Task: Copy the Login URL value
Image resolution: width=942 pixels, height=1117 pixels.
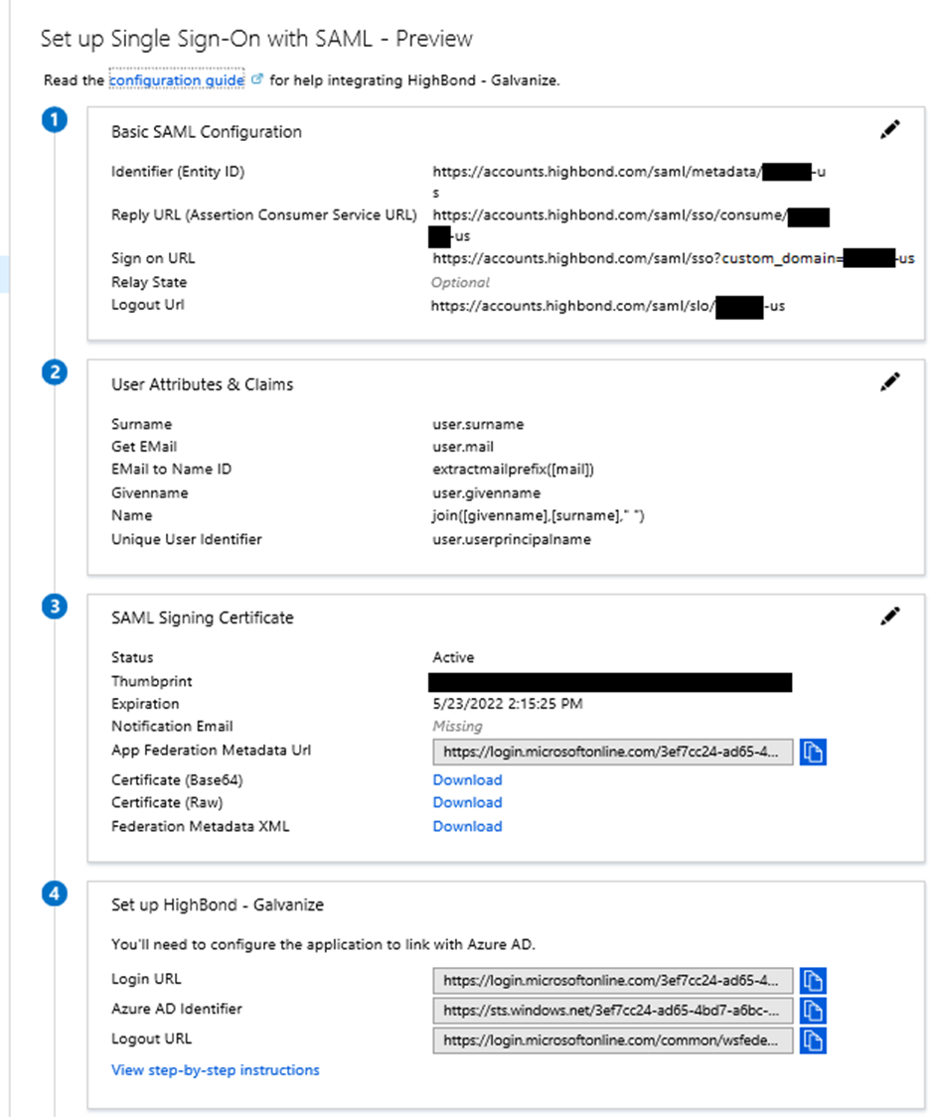Action: coord(813,981)
